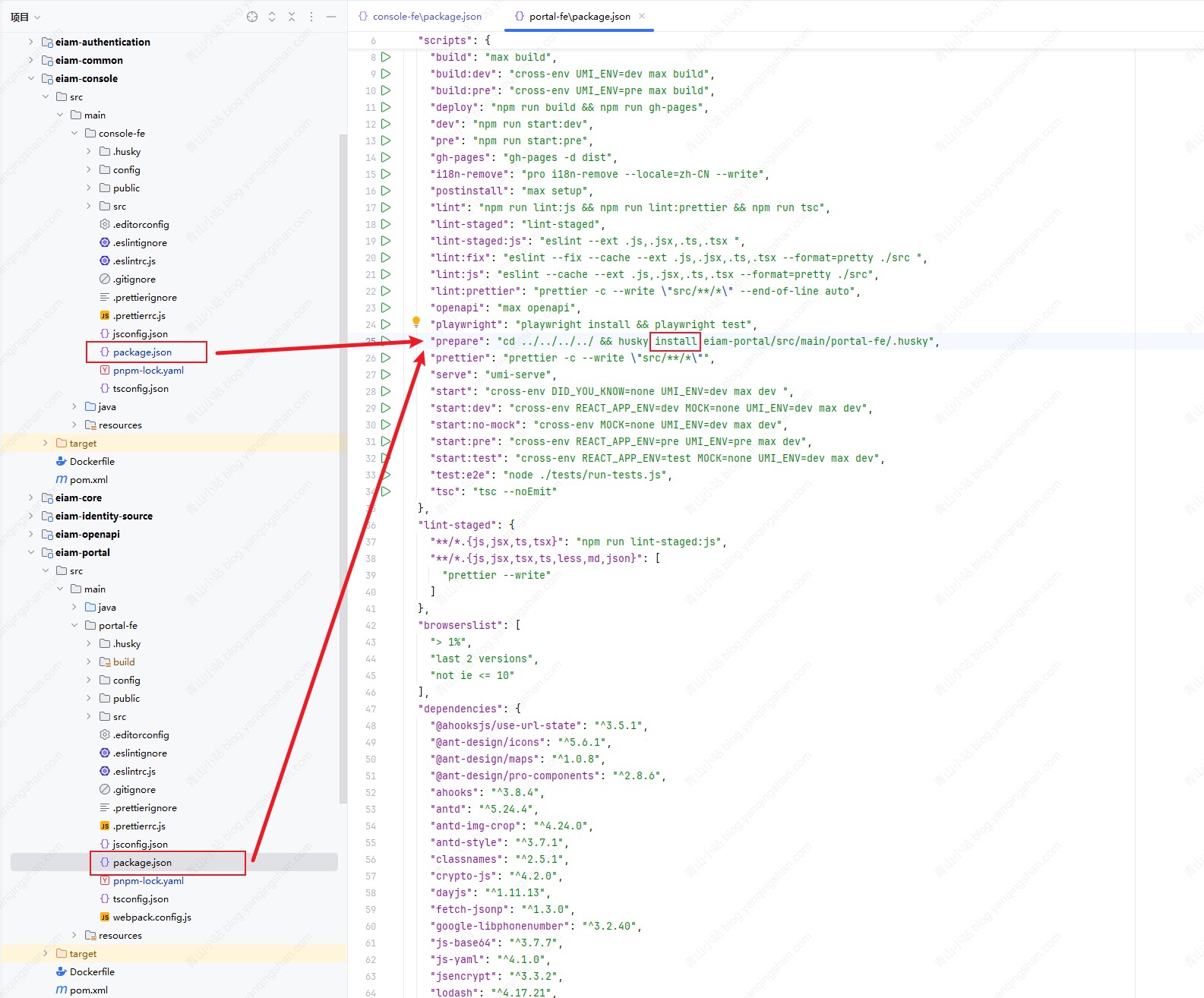Click the "prepare" key in editor
Image resolution: width=1204 pixels, height=998 pixels.
point(458,341)
